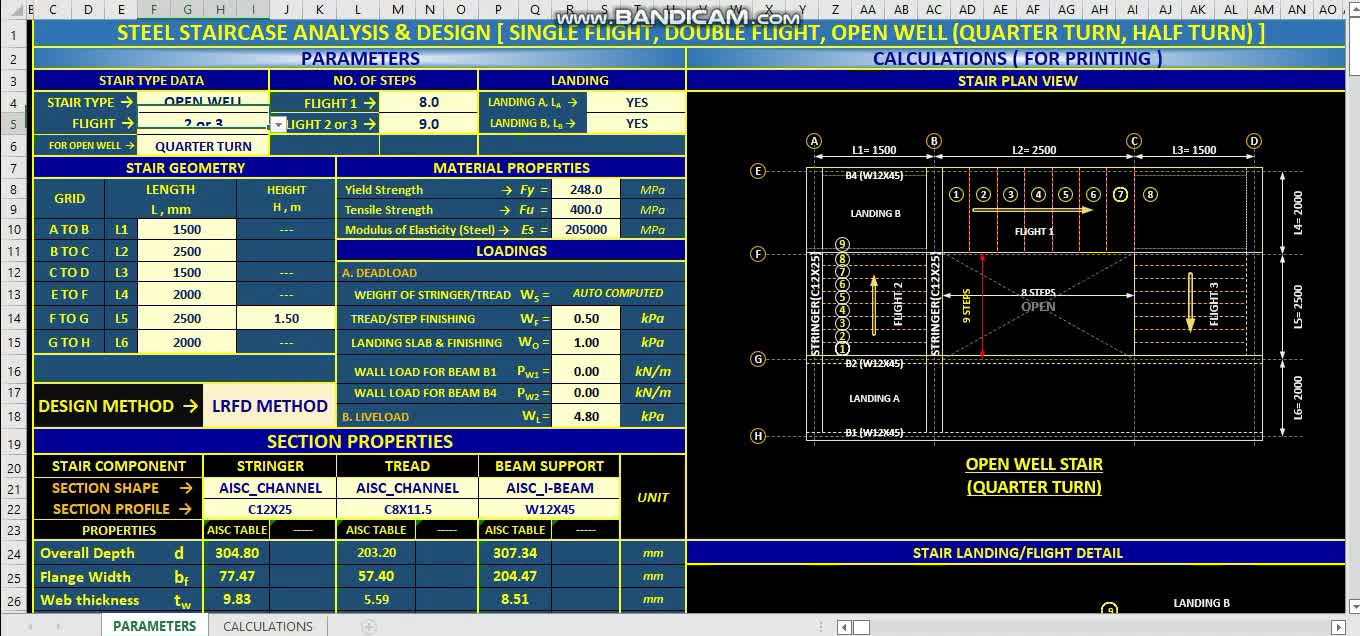Edit FLIGHT 1 steps value 8.0
The width and height of the screenshot is (1360, 636).
[429, 102]
